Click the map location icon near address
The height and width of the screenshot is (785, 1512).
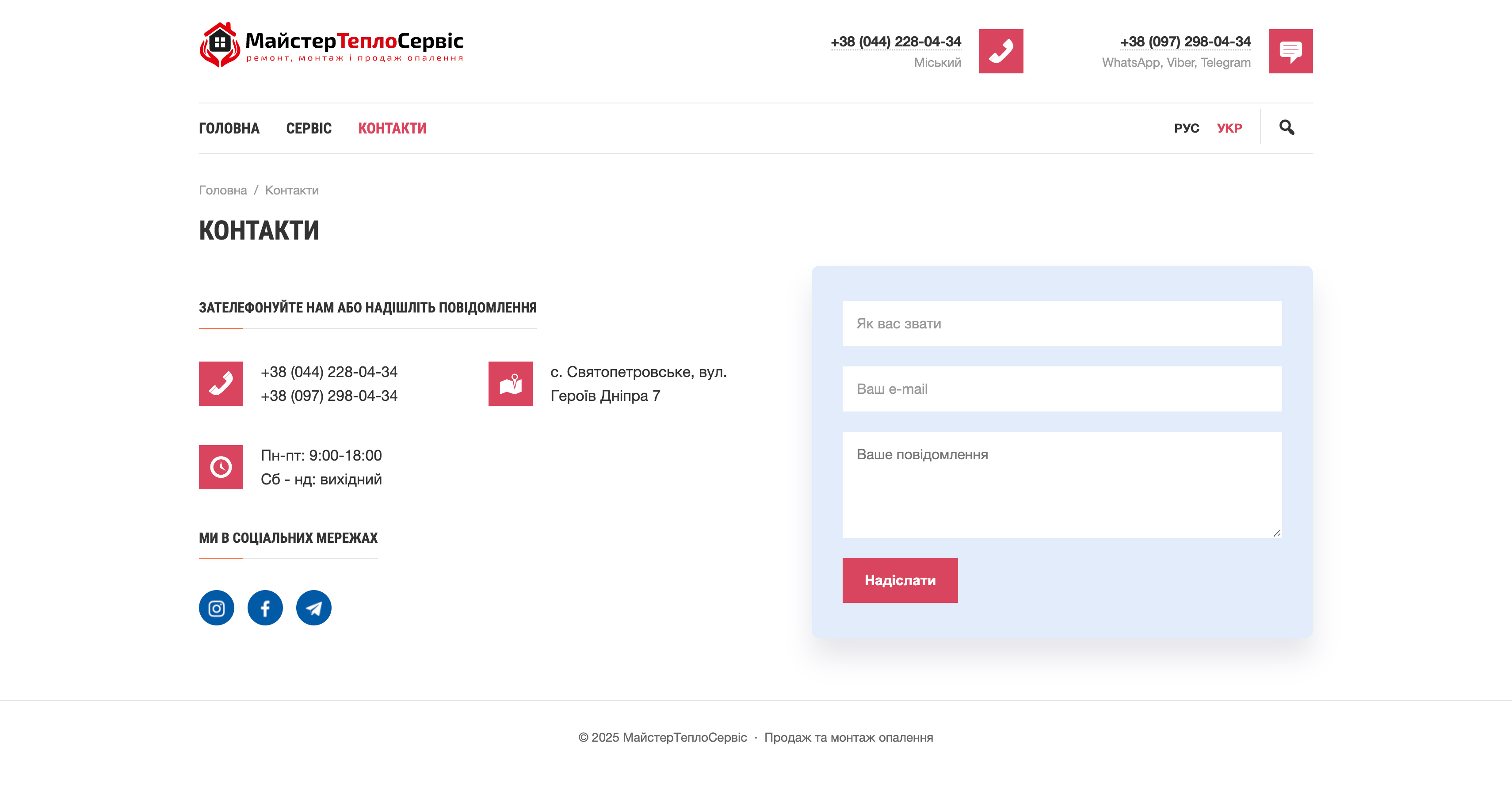tap(510, 384)
